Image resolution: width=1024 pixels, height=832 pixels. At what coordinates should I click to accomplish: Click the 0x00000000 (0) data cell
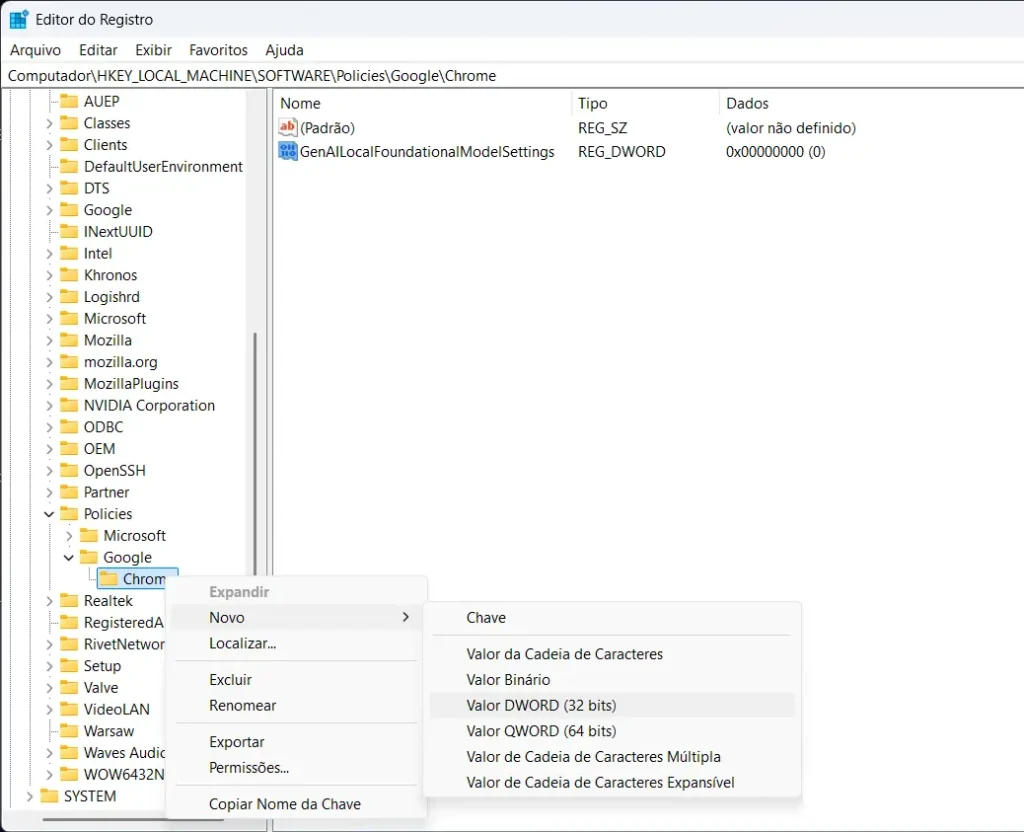pyautogui.click(x=775, y=152)
